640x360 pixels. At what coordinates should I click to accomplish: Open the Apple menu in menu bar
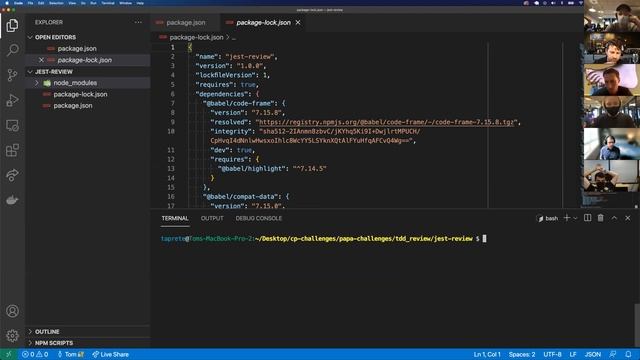point(7,3)
